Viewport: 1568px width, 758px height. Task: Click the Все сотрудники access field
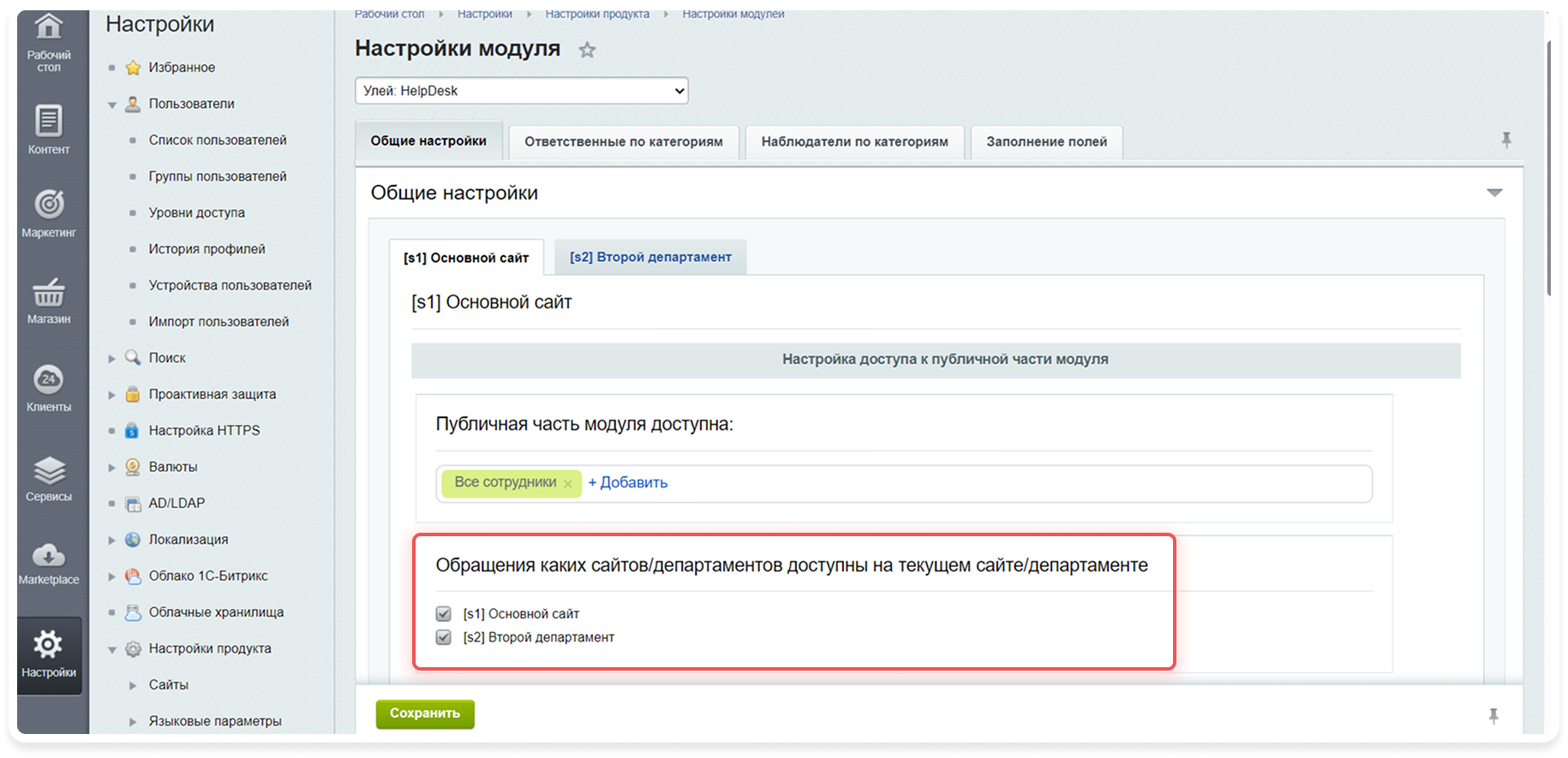point(904,484)
